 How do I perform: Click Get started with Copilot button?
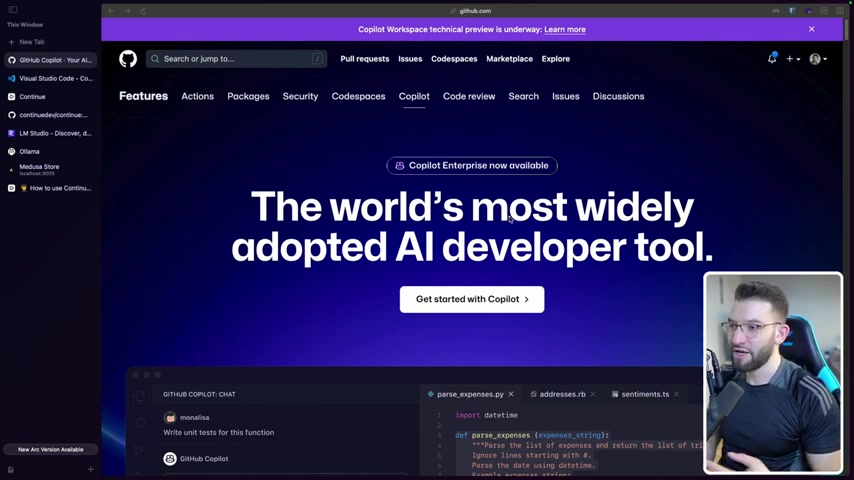tap(472, 299)
